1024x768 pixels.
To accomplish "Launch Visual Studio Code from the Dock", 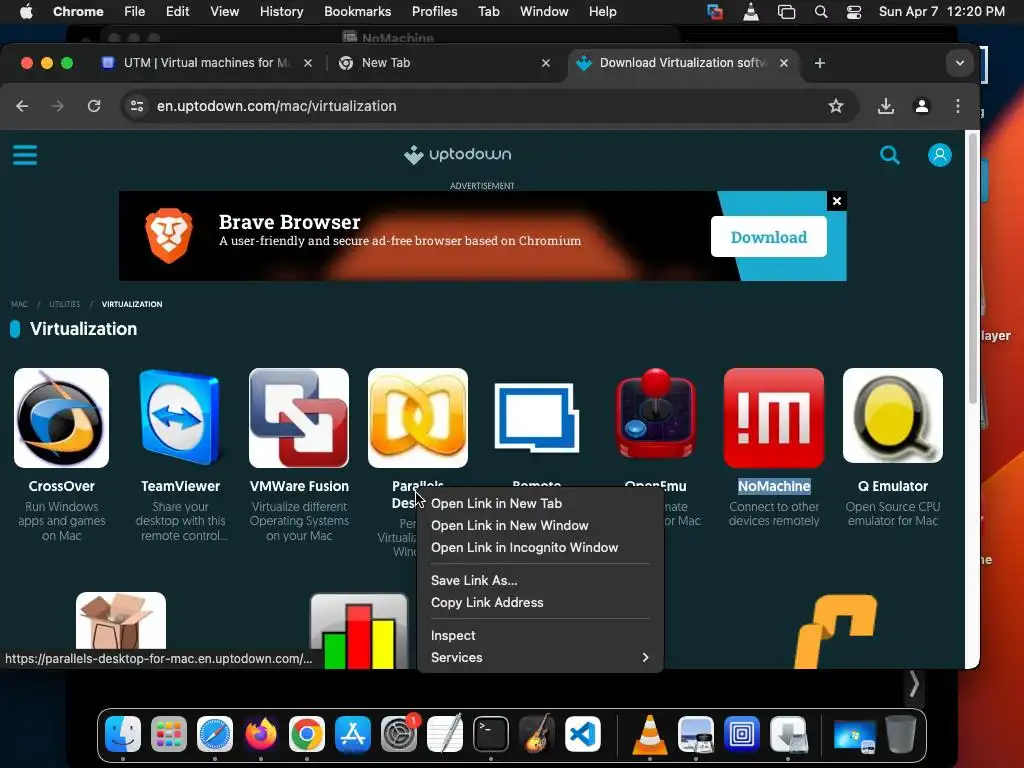I will (583, 734).
